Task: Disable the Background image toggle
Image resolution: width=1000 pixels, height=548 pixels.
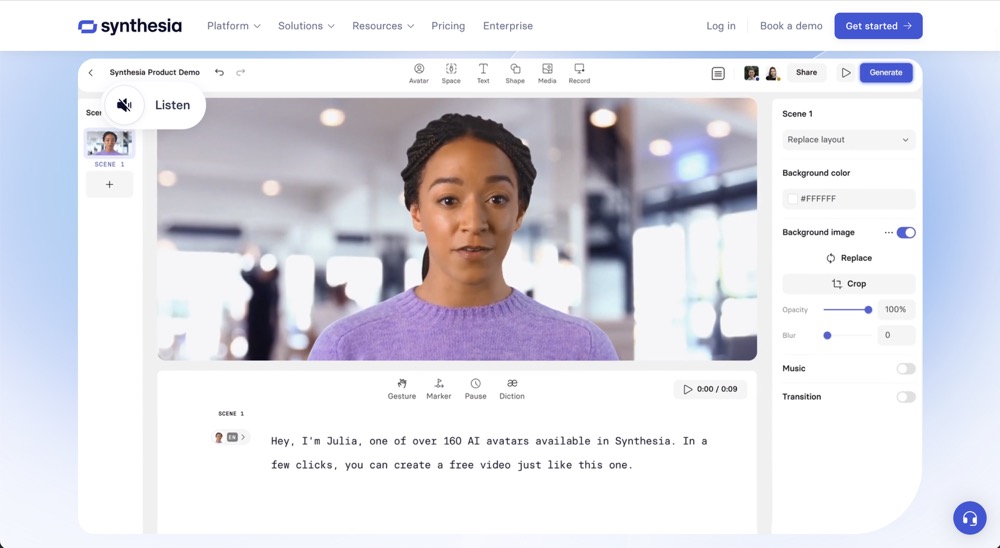Action: [906, 233]
